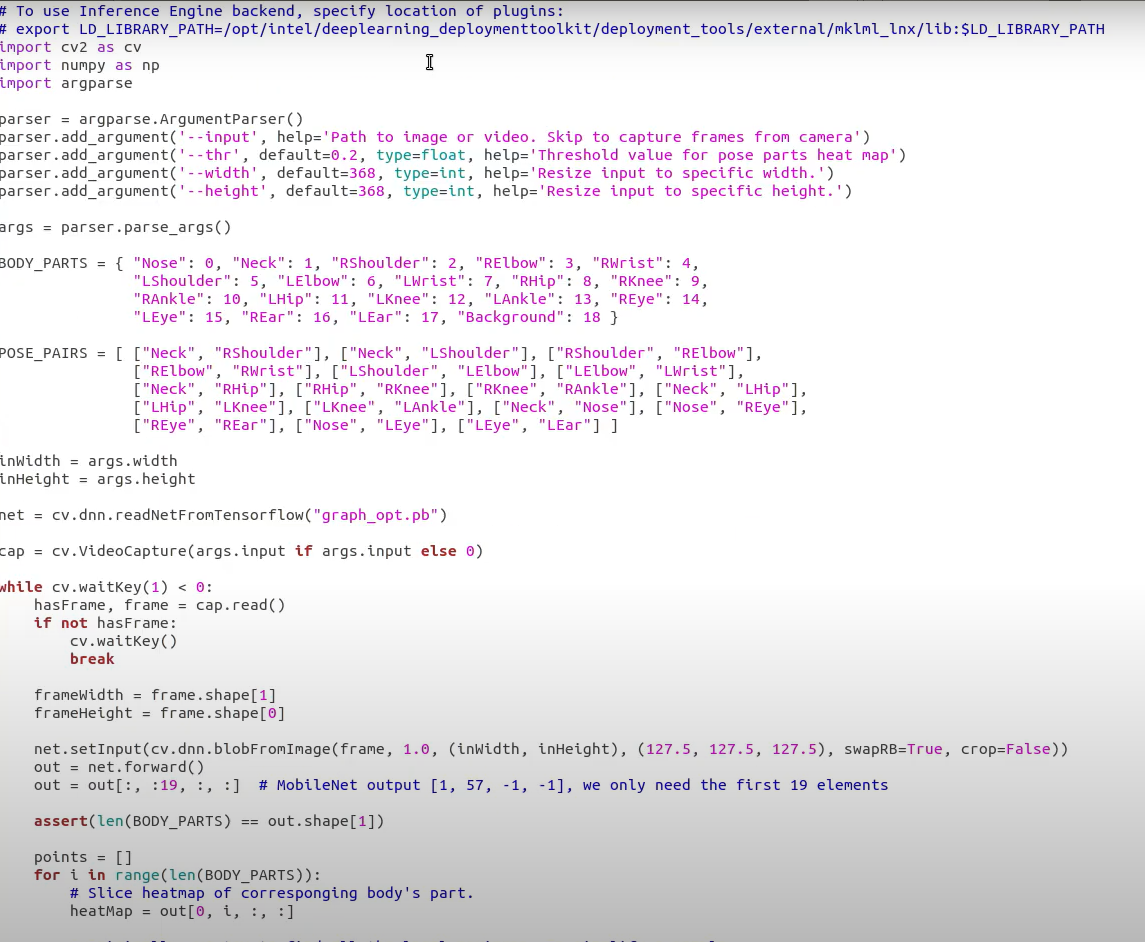The width and height of the screenshot is (1145, 942).
Task: Click the "graph_opt.pb" string literal
Action: pos(375,516)
